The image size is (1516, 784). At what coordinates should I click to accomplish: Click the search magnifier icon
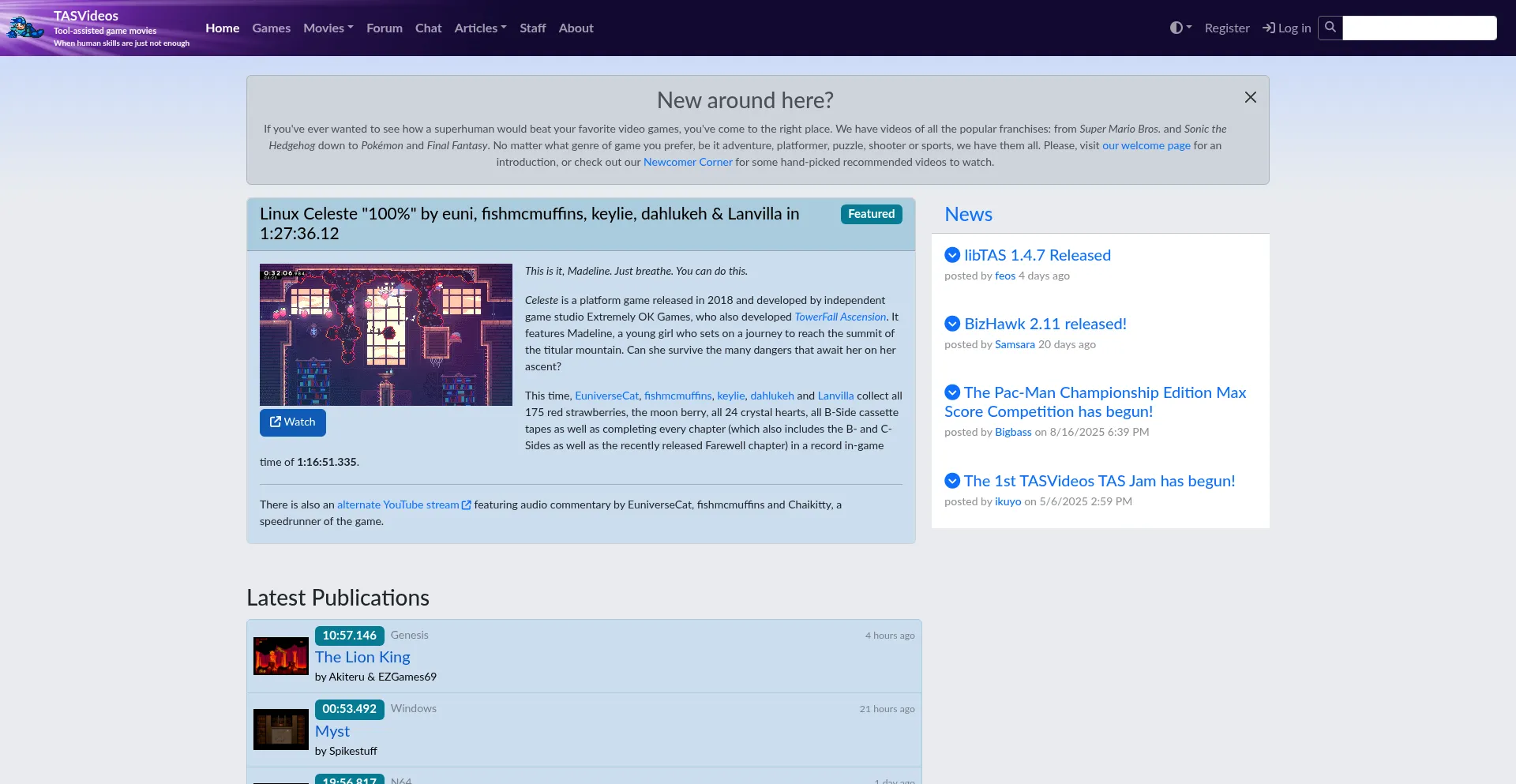click(x=1330, y=28)
